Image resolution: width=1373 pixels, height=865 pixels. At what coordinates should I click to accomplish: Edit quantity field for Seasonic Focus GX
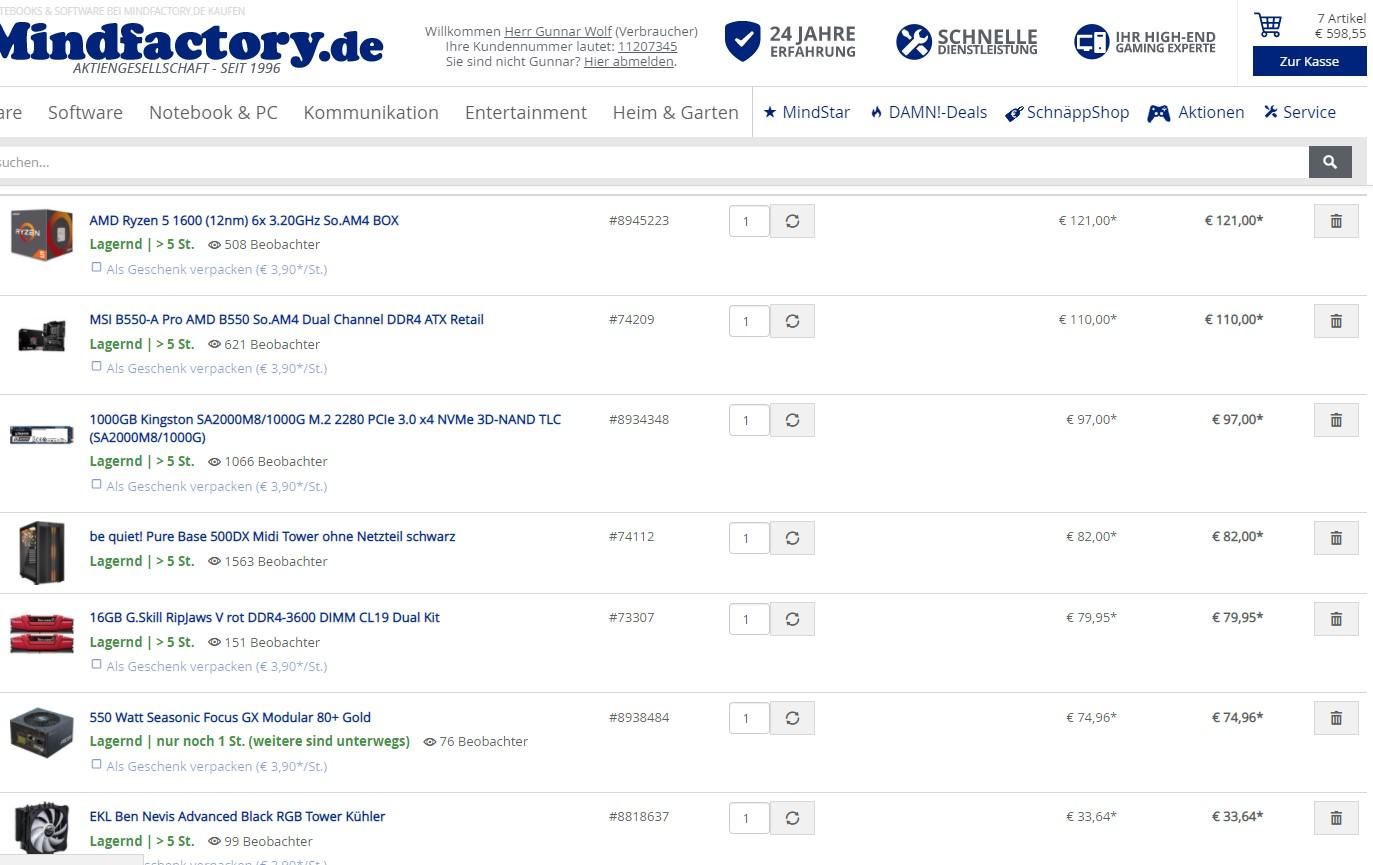(x=749, y=718)
